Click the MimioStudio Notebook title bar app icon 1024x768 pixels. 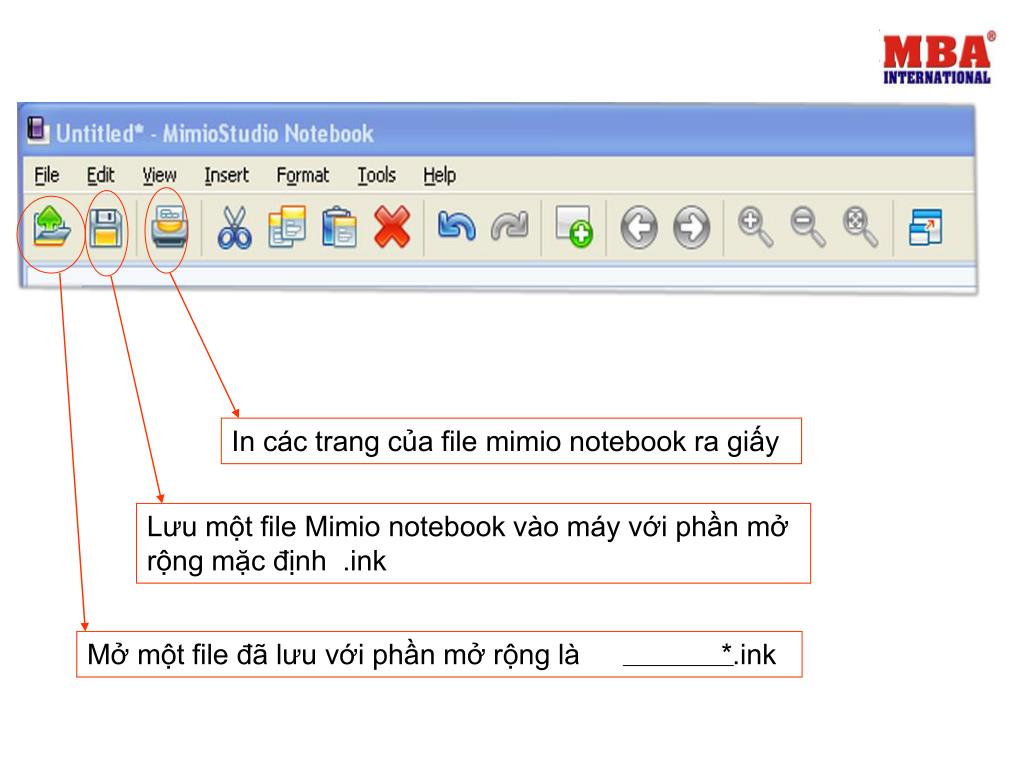38,130
